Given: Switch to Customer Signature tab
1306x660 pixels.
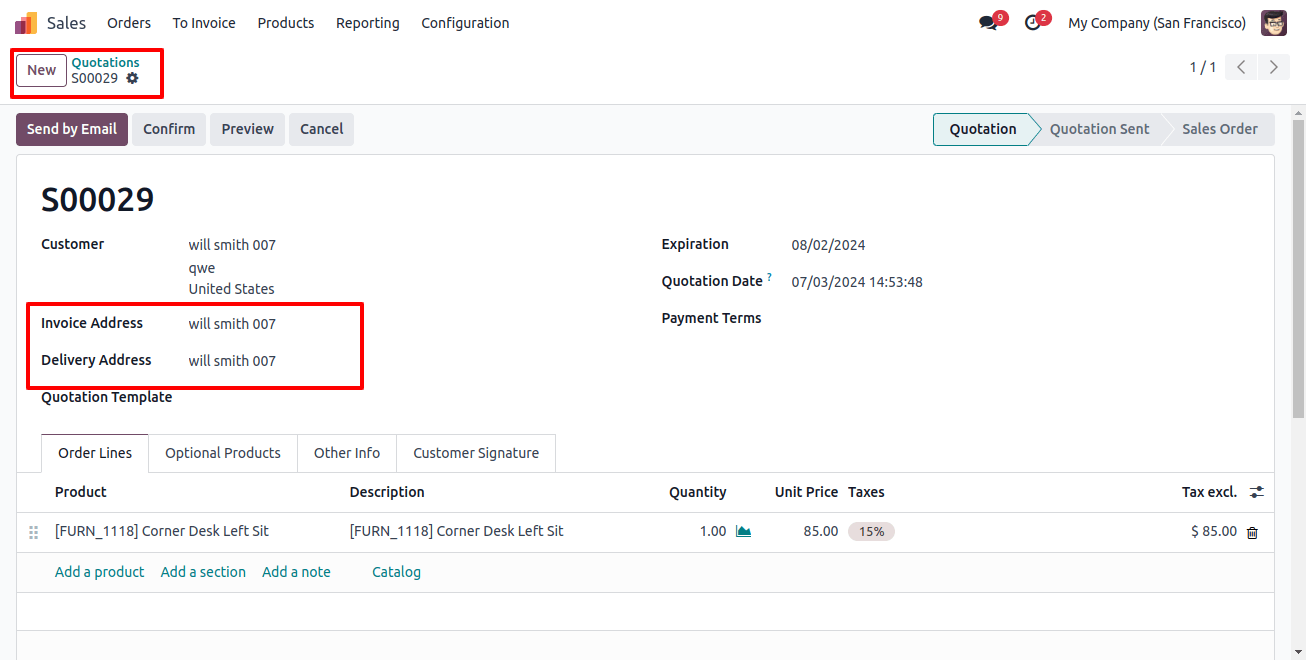Looking at the screenshot, I should pyautogui.click(x=476, y=453).
